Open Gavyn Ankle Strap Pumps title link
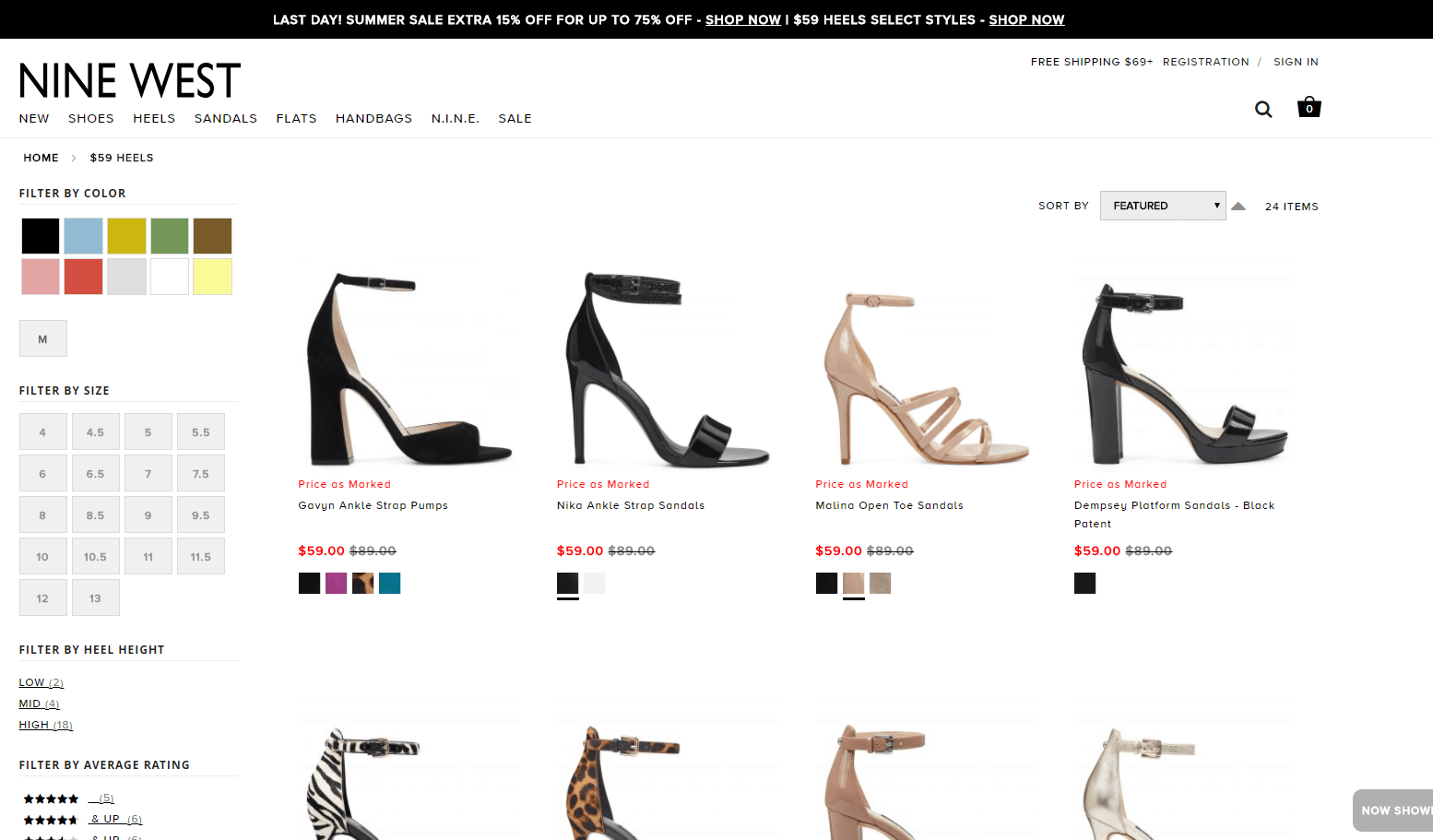Image resolution: width=1433 pixels, height=840 pixels. click(x=373, y=505)
